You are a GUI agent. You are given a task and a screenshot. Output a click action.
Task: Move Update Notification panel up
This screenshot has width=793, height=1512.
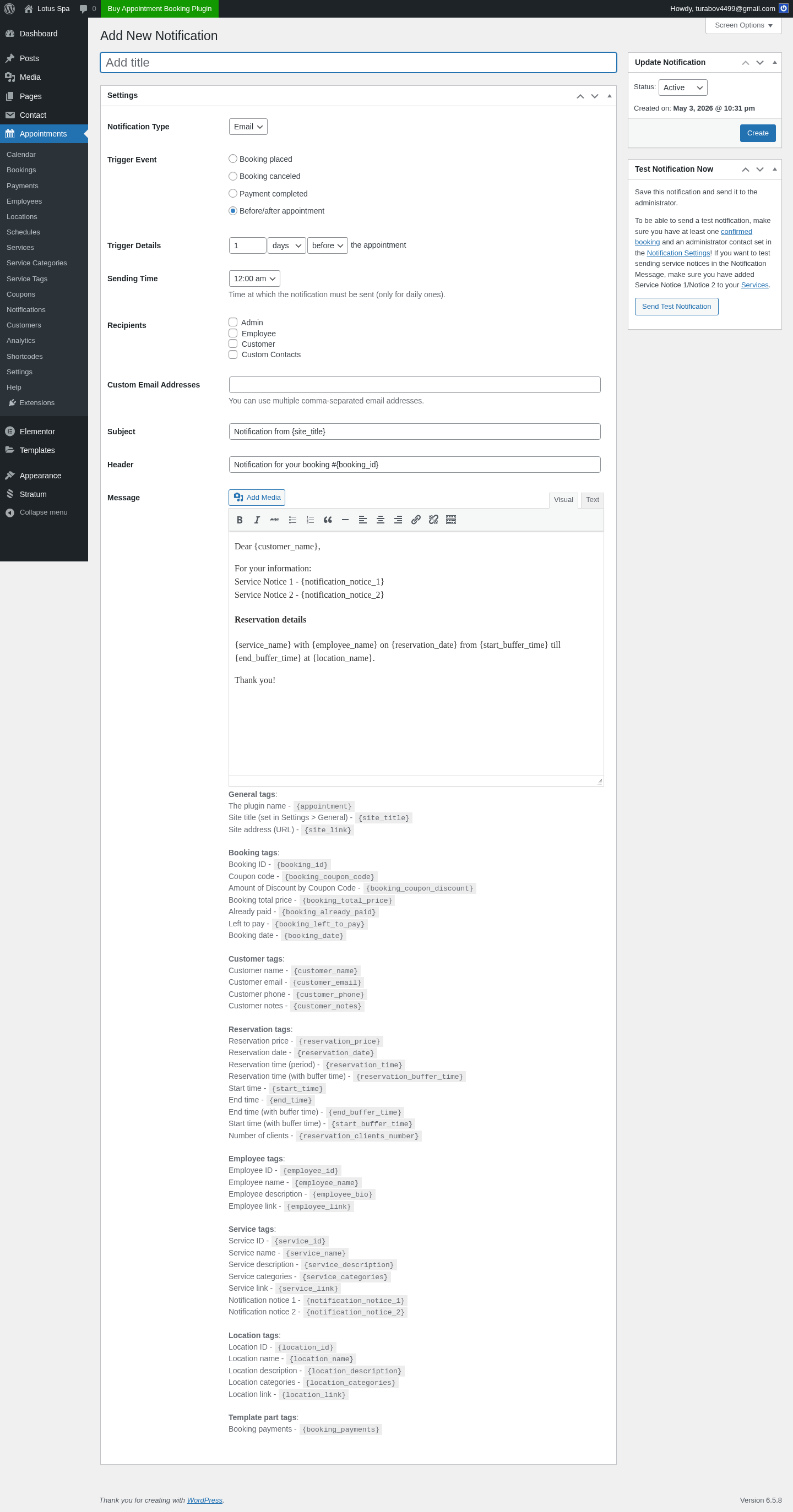pyautogui.click(x=746, y=62)
